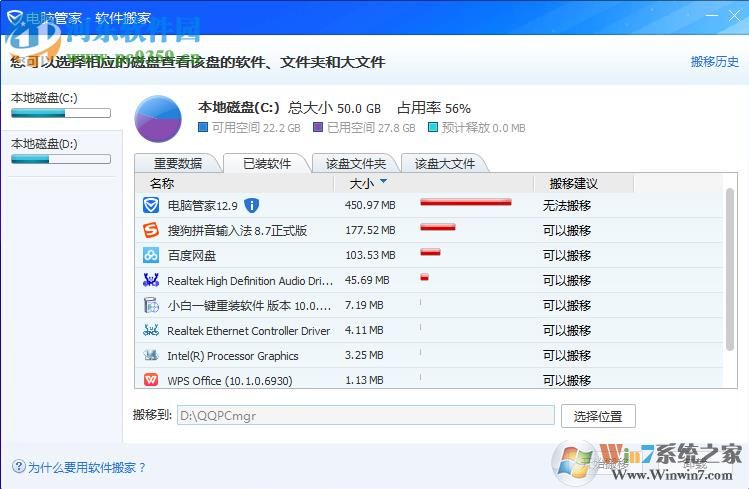Select the Realtek High Definition Audio icon
Viewport: 749px width, 489px height.
click(151, 280)
